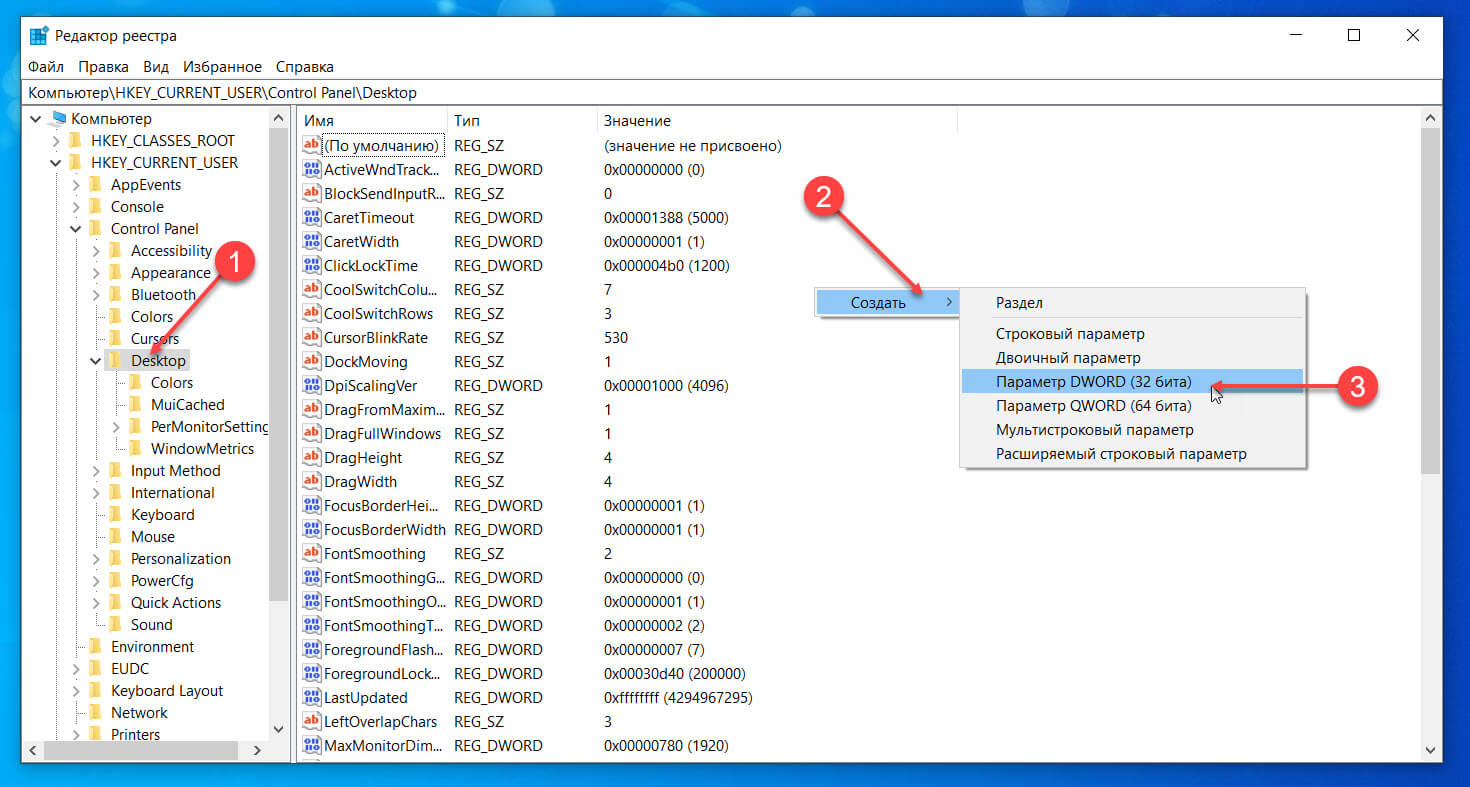Collapse the HKEY_CURRENT_USER node
Screen dimensions: 1470x787
click(56, 163)
